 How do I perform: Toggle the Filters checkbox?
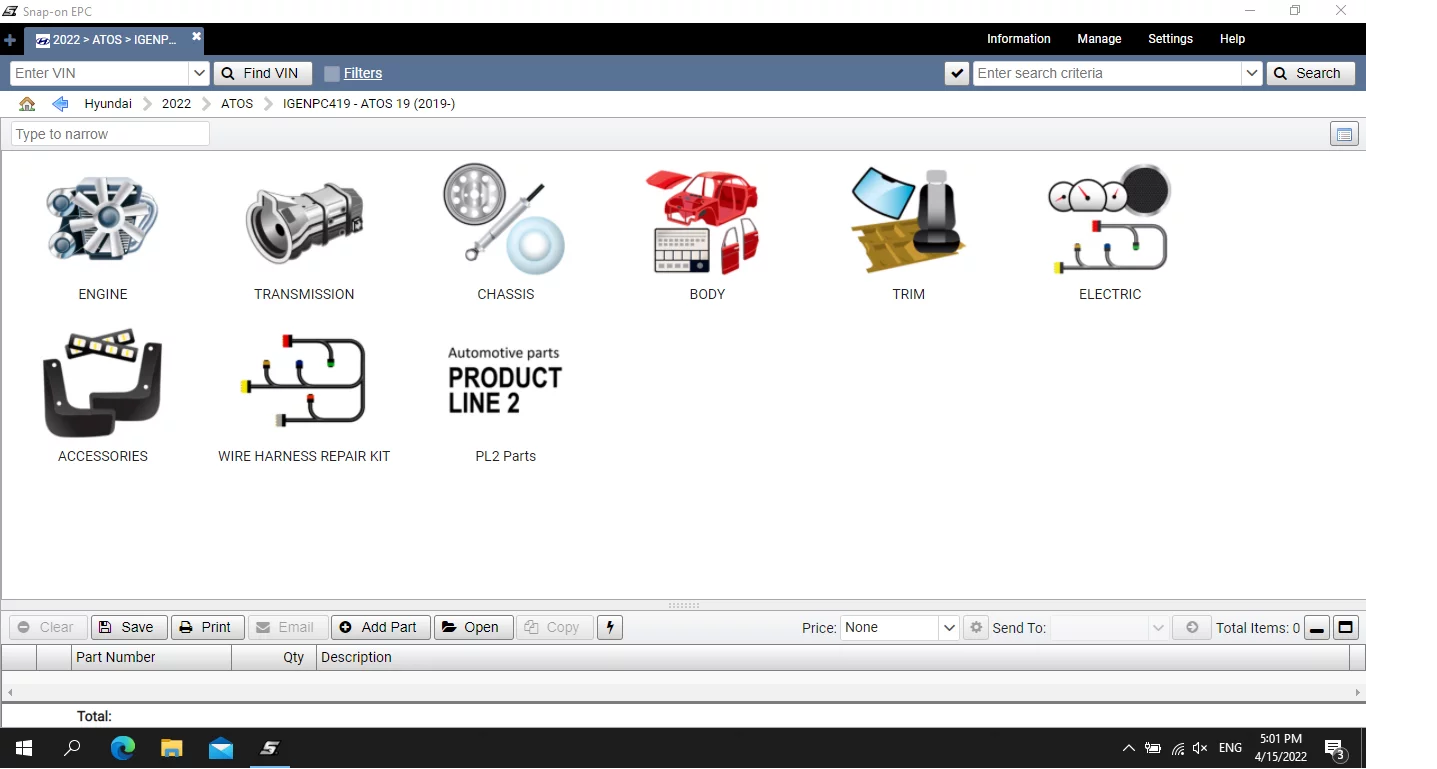pyautogui.click(x=332, y=74)
